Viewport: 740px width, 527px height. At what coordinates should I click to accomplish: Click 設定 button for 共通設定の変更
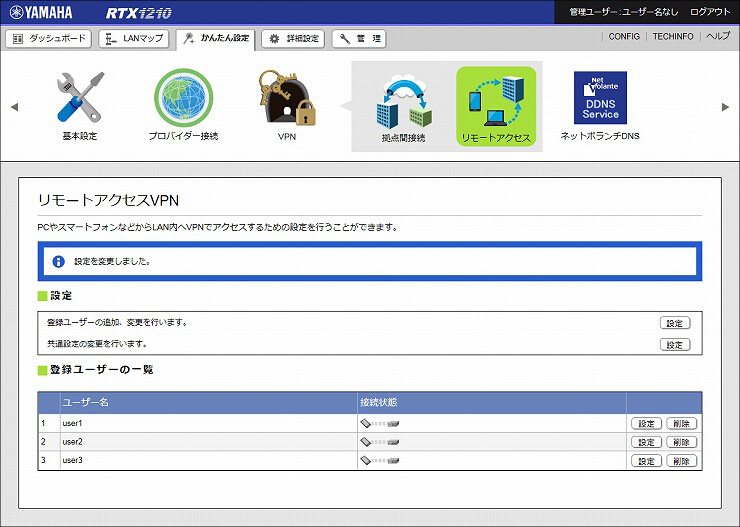[675, 344]
